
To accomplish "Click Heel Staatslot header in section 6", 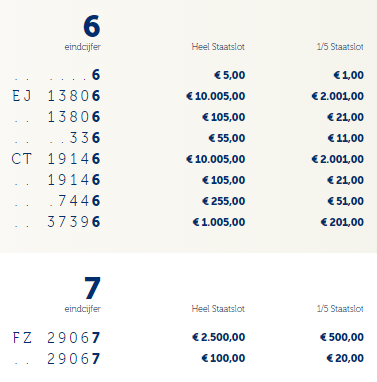I will point(218,47).
